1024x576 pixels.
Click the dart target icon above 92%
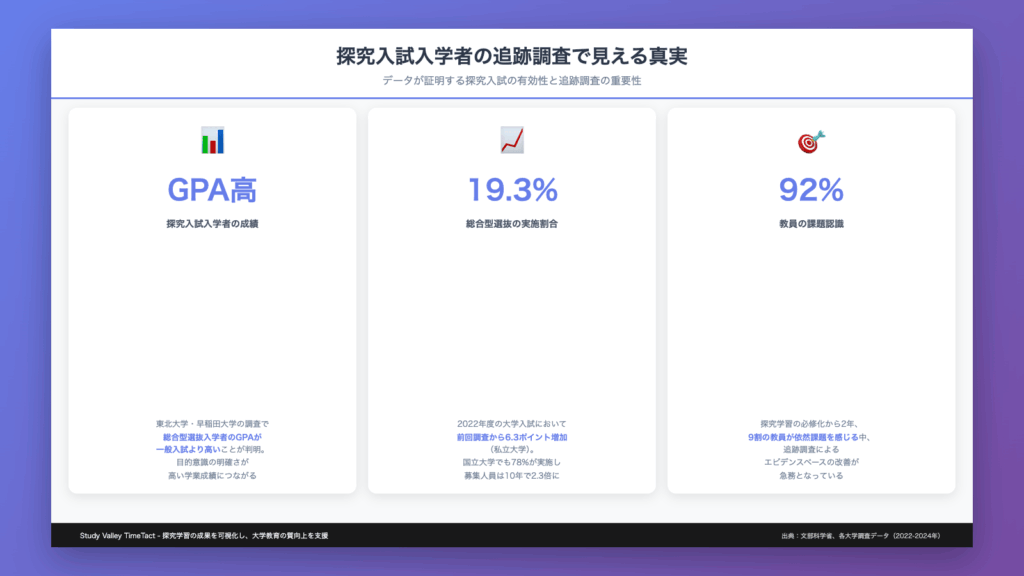pos(811,141)
